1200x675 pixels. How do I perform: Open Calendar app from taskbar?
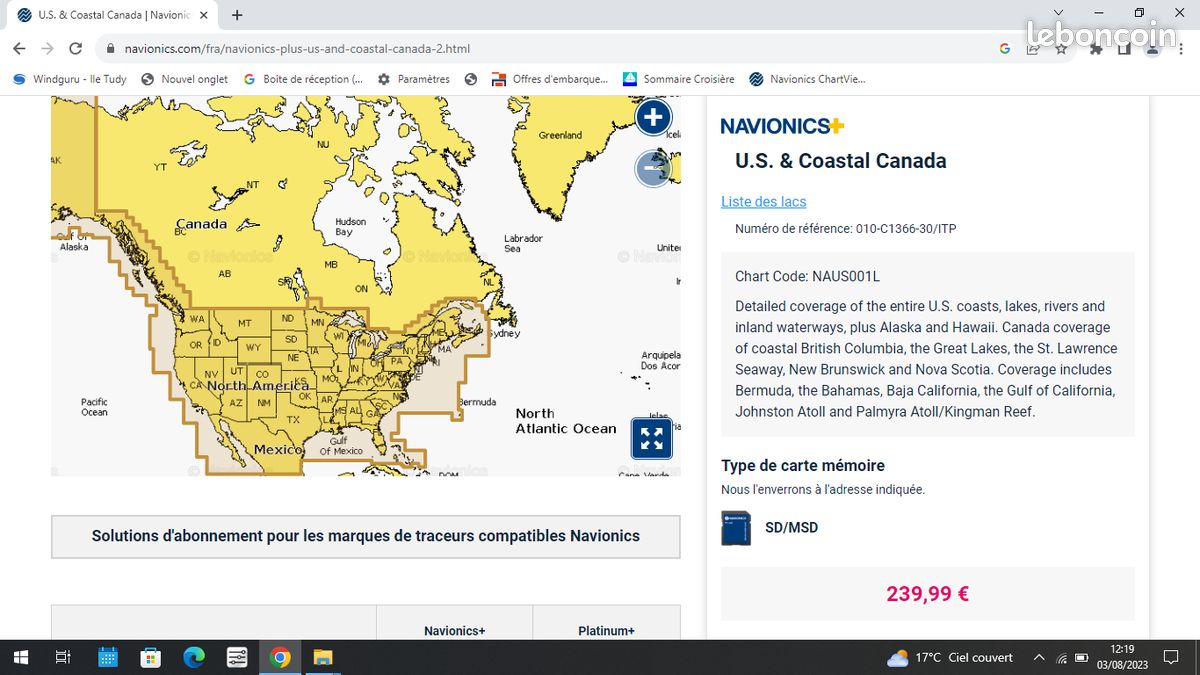(107, 657)
